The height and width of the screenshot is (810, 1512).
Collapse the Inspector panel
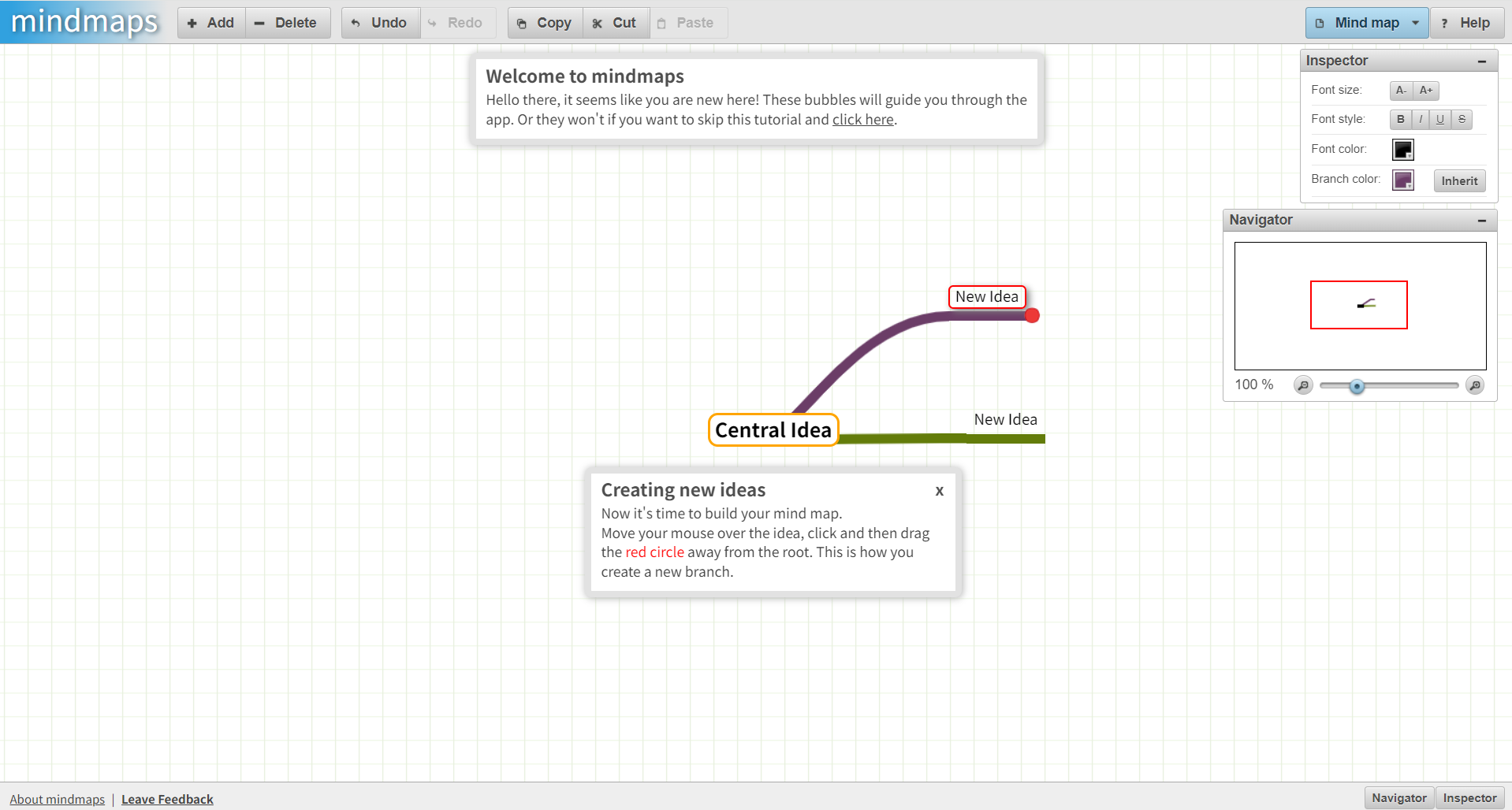point(1482,61)
